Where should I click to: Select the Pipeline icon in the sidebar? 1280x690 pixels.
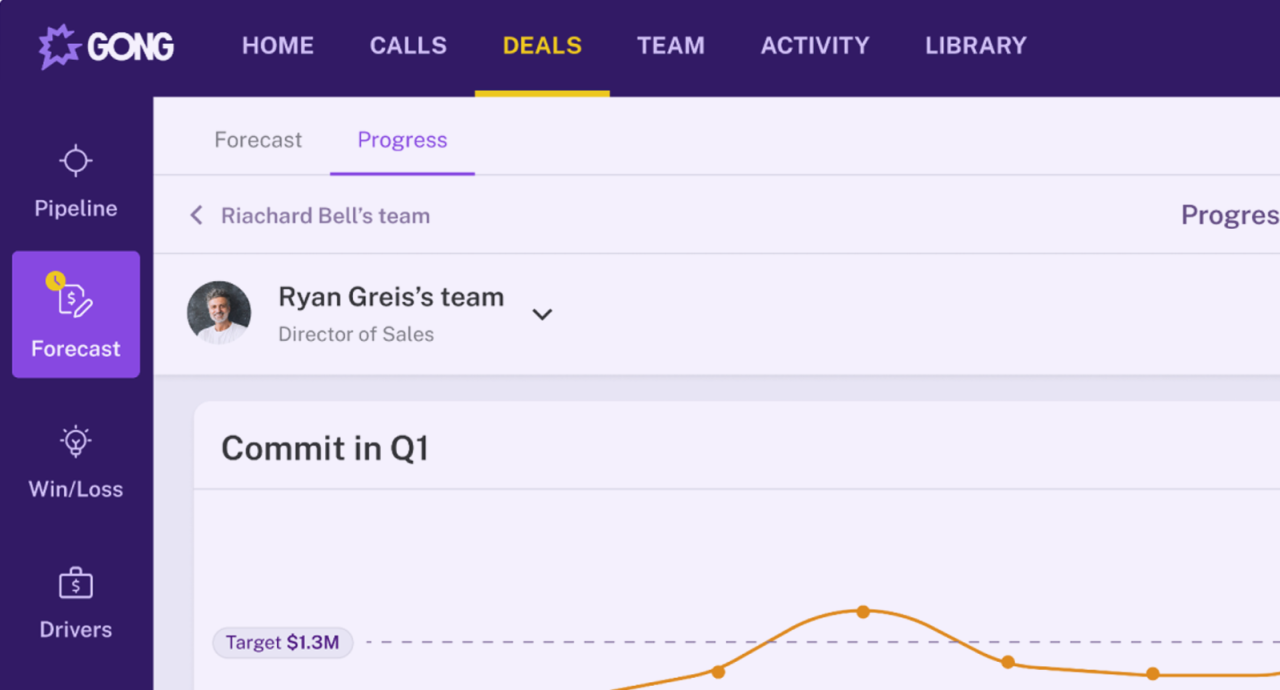click(75, 160)
